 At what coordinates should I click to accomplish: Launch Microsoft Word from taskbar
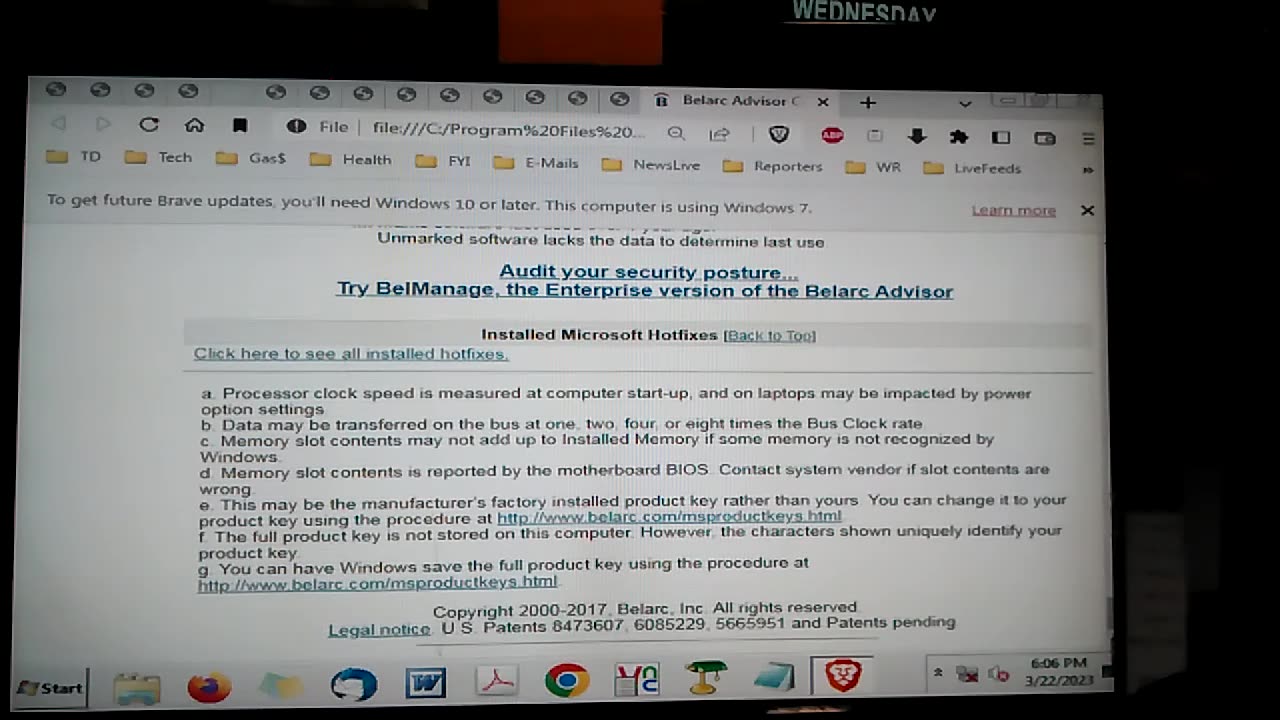(426, 683)
